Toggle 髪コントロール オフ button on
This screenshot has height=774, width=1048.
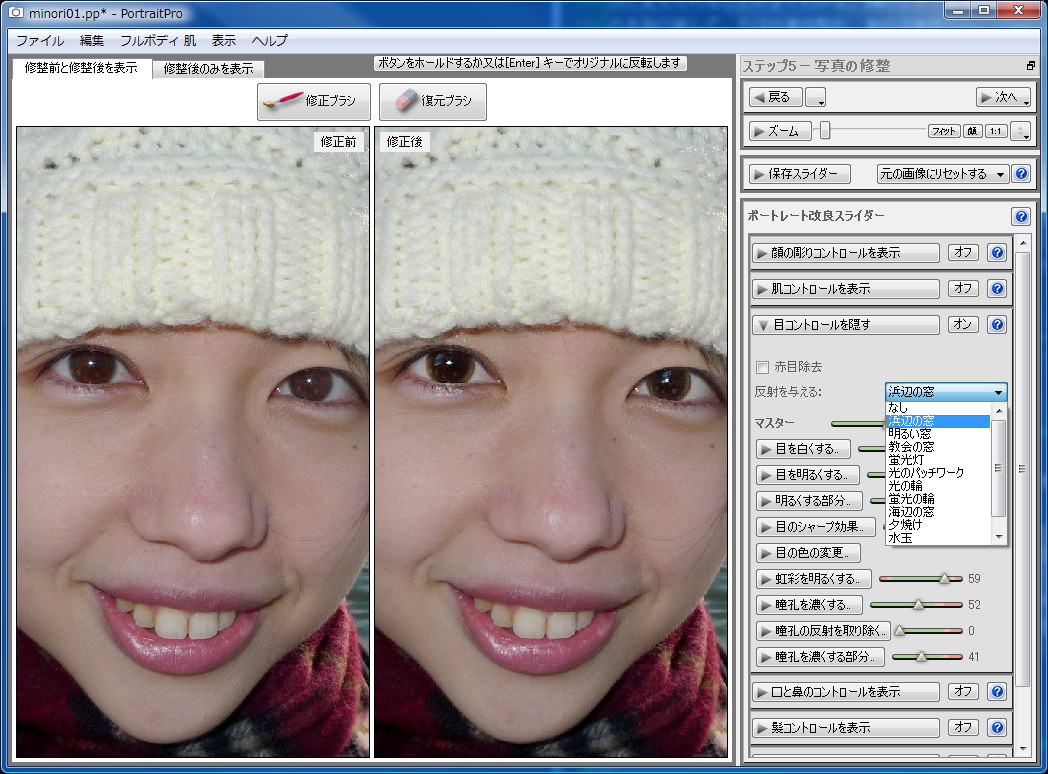(963, 727)
